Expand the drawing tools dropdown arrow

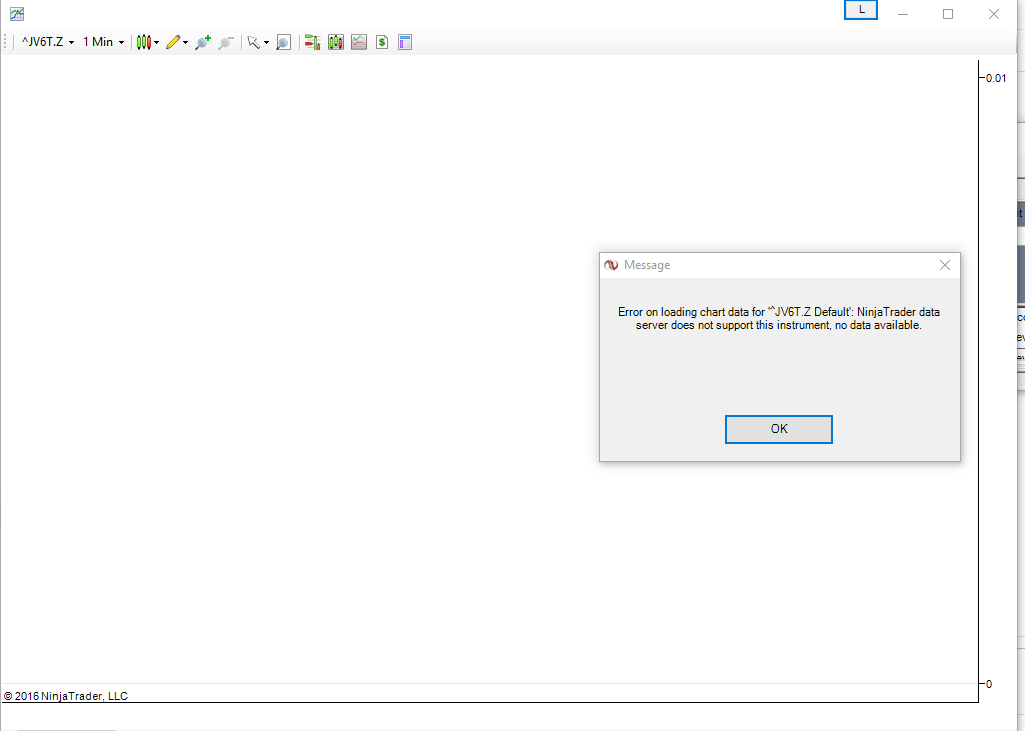[x=186, y=43]
